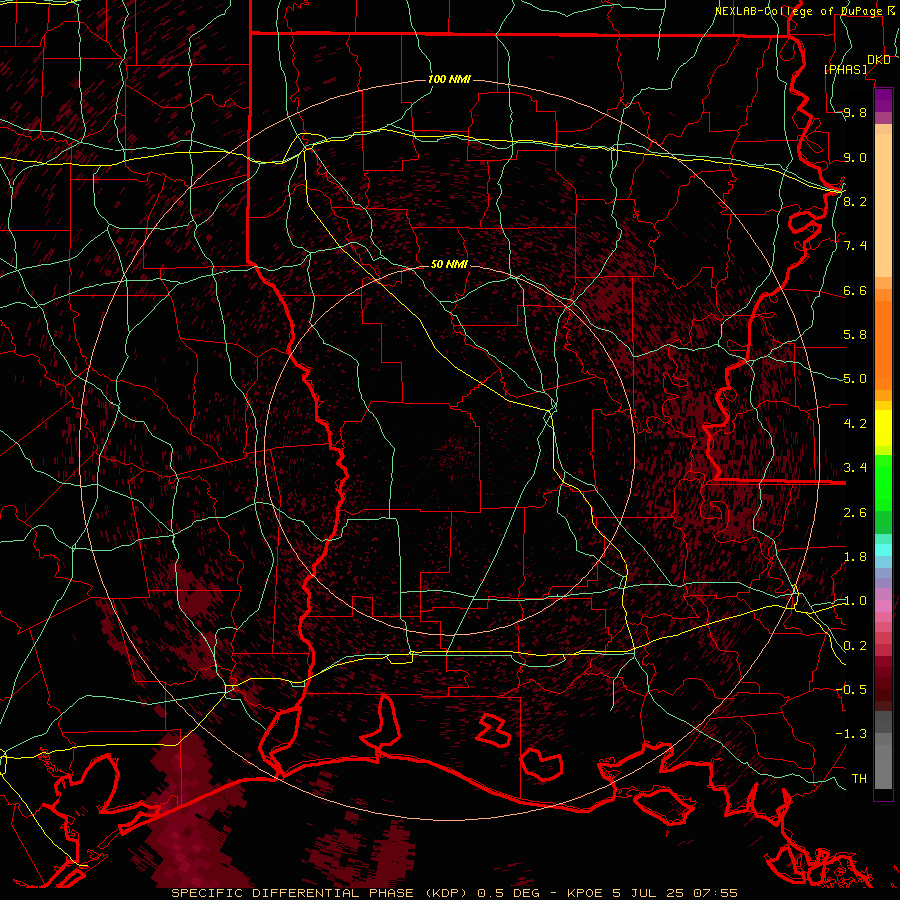This screenshot has width=900, height=900.
Task: Click the 4.2 value on the color scale
Action: click(x=855, y=424)
